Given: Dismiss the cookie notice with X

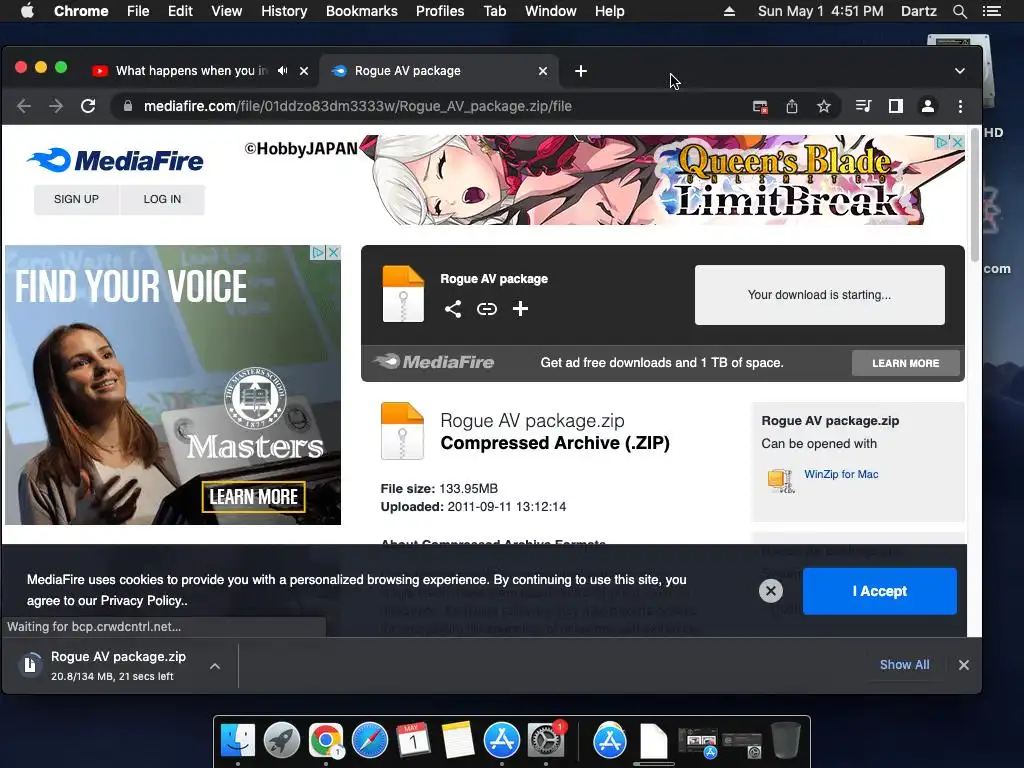Looking at the screenshot, I should tap(771, 591).
